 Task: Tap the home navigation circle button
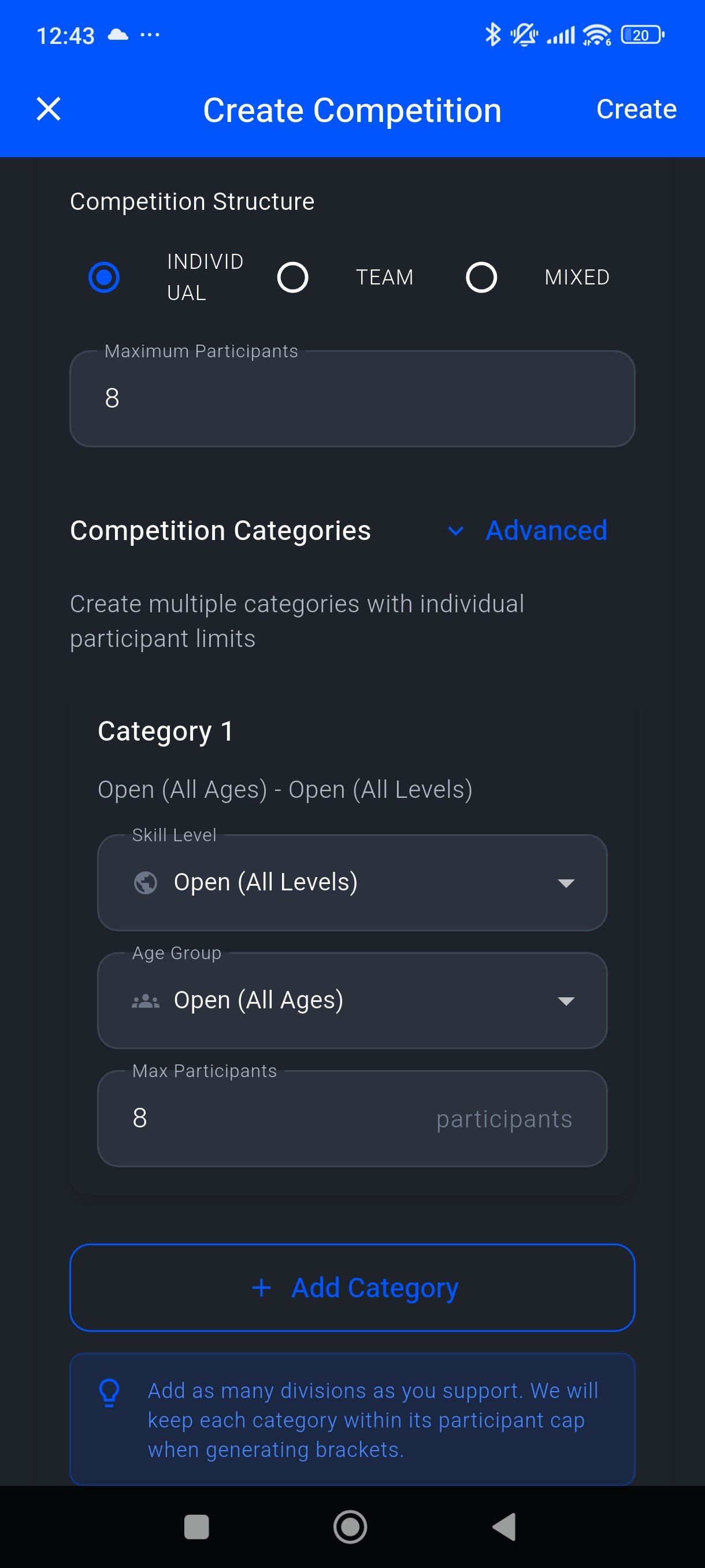350,1526
